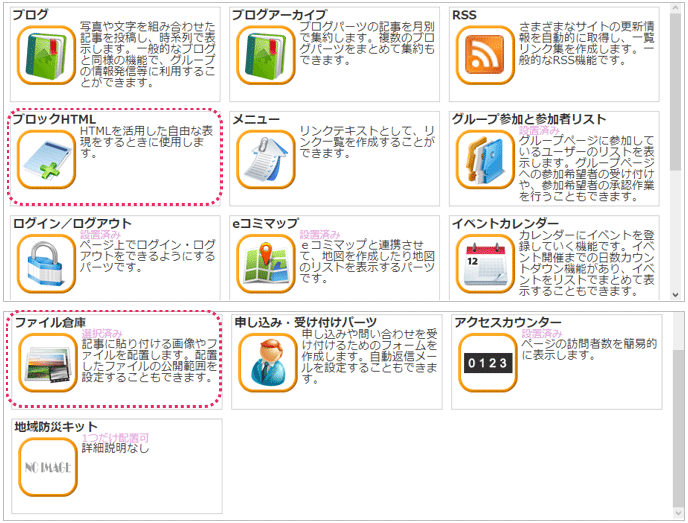Click the ブロックHTML title text
Screen dimensions: 688x523
[55, 119]
